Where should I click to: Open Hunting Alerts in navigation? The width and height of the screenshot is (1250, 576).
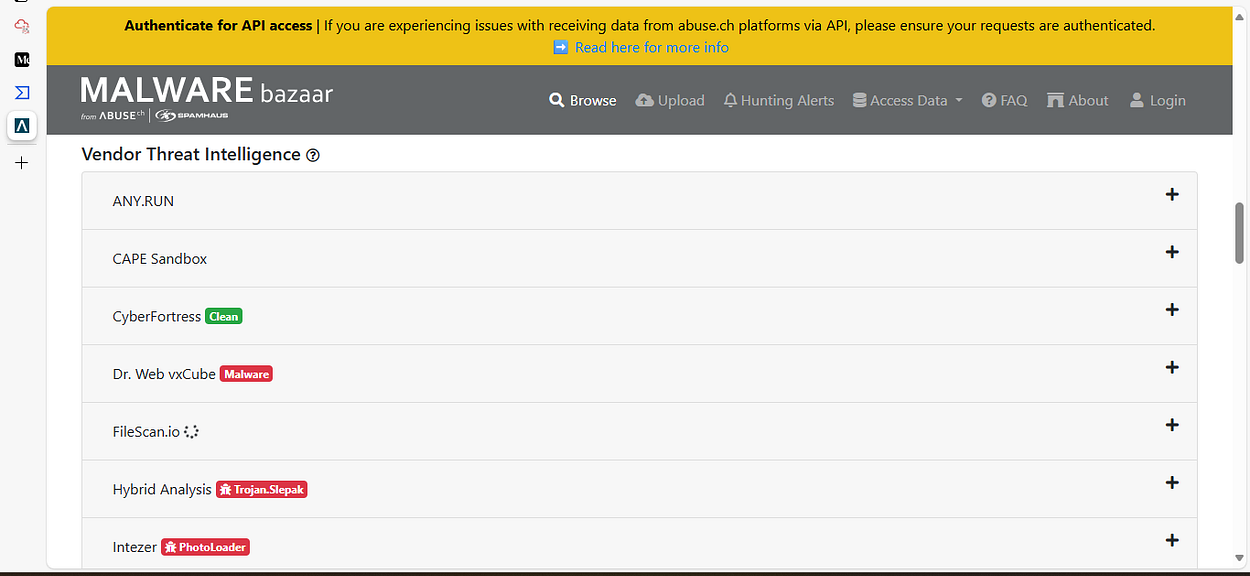pos(778,100)
